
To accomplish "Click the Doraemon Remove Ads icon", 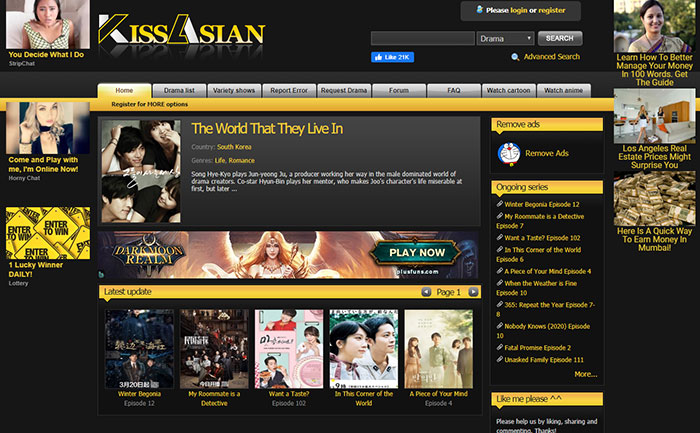I will (x=508, y=153).
